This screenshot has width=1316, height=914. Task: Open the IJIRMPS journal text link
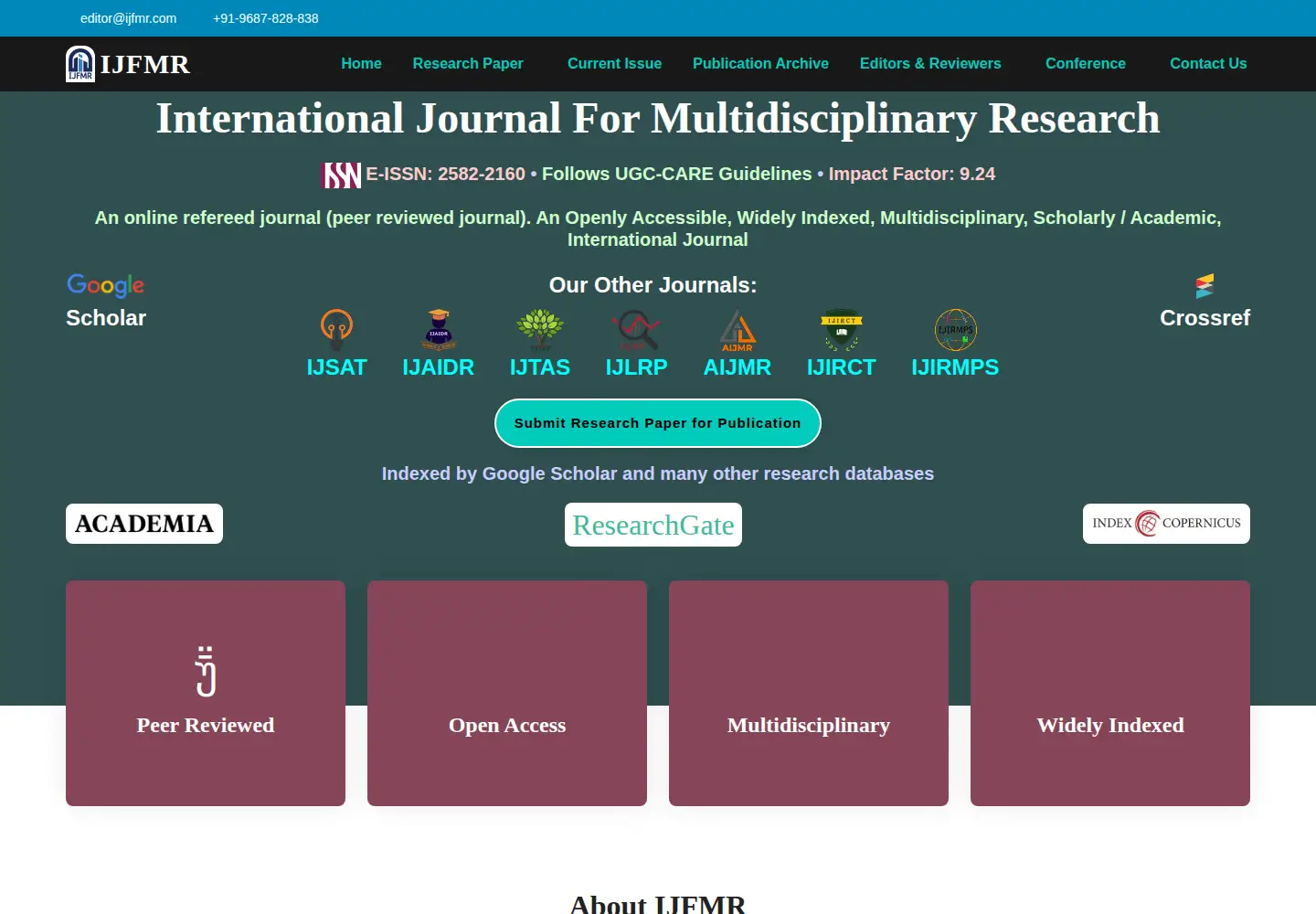click(x=955, y=367)
